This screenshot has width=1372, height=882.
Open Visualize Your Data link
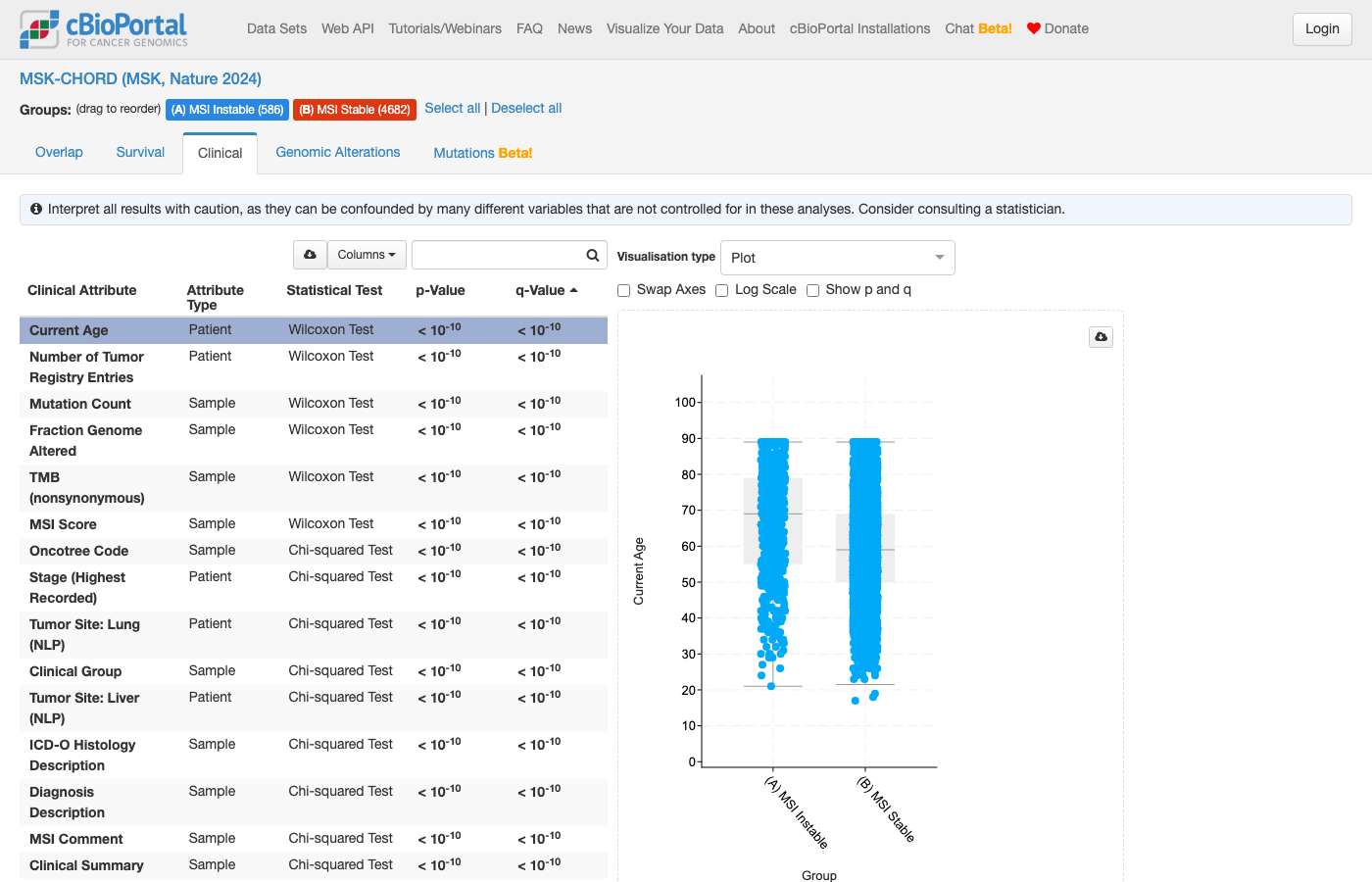coord(664,28)
